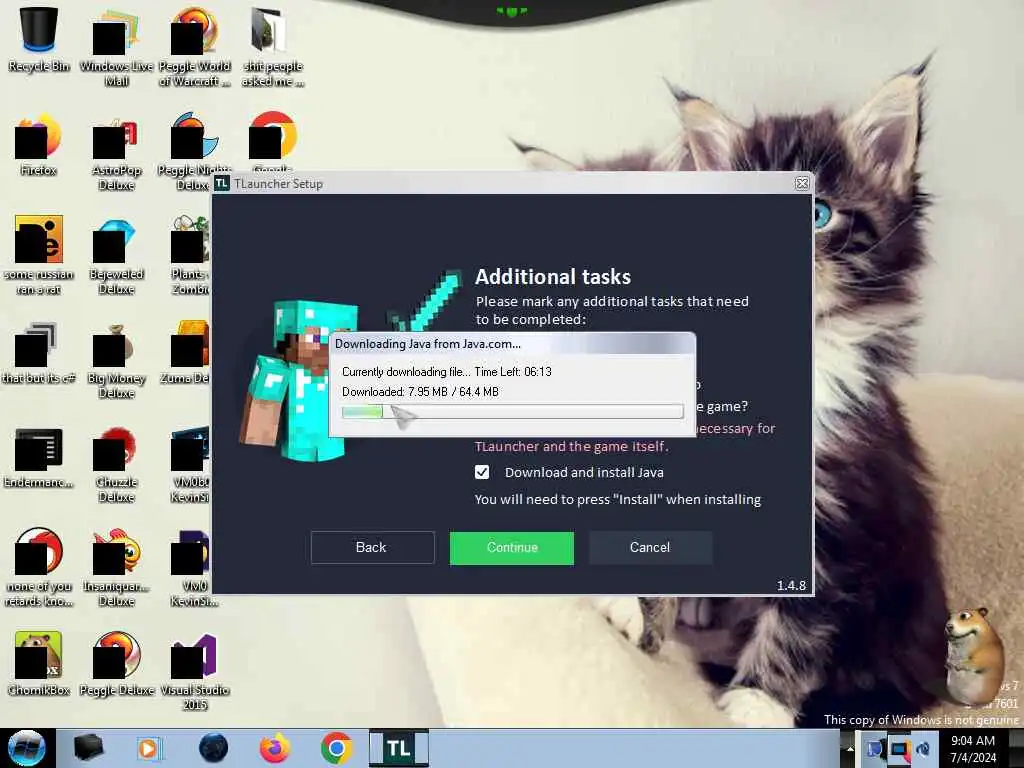Click the green Continue button
This screenshot has width=1024, height=768.
point(512,547)
